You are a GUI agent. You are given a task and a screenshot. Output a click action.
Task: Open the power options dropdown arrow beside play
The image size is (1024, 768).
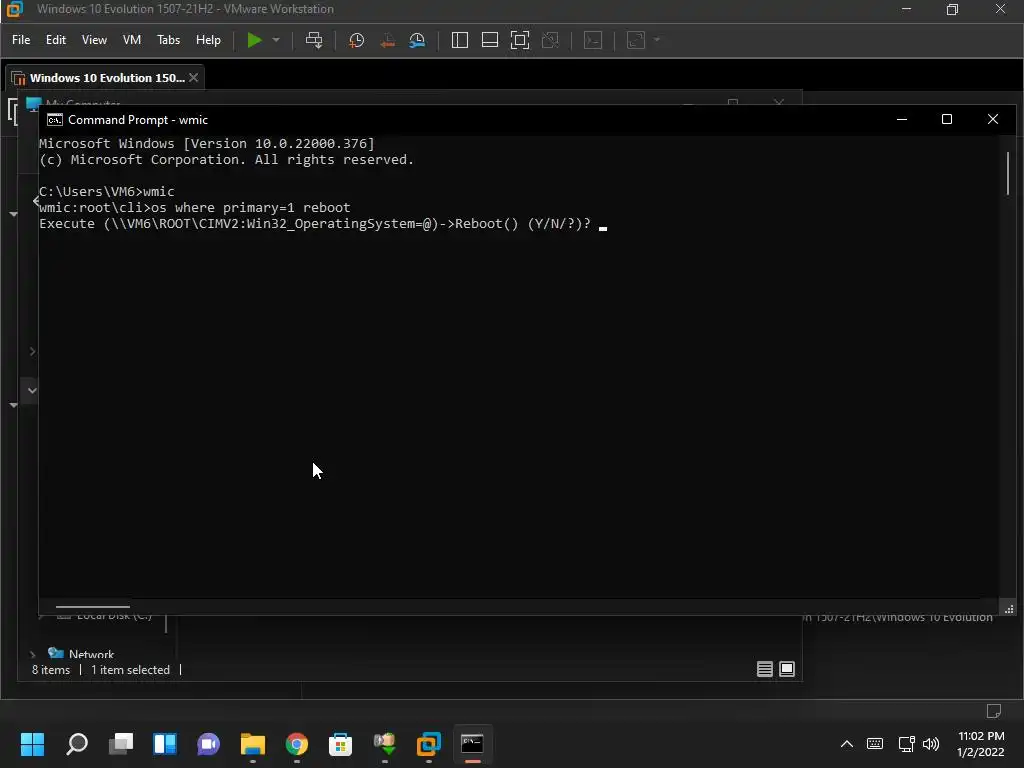click(x=276, y=40)
